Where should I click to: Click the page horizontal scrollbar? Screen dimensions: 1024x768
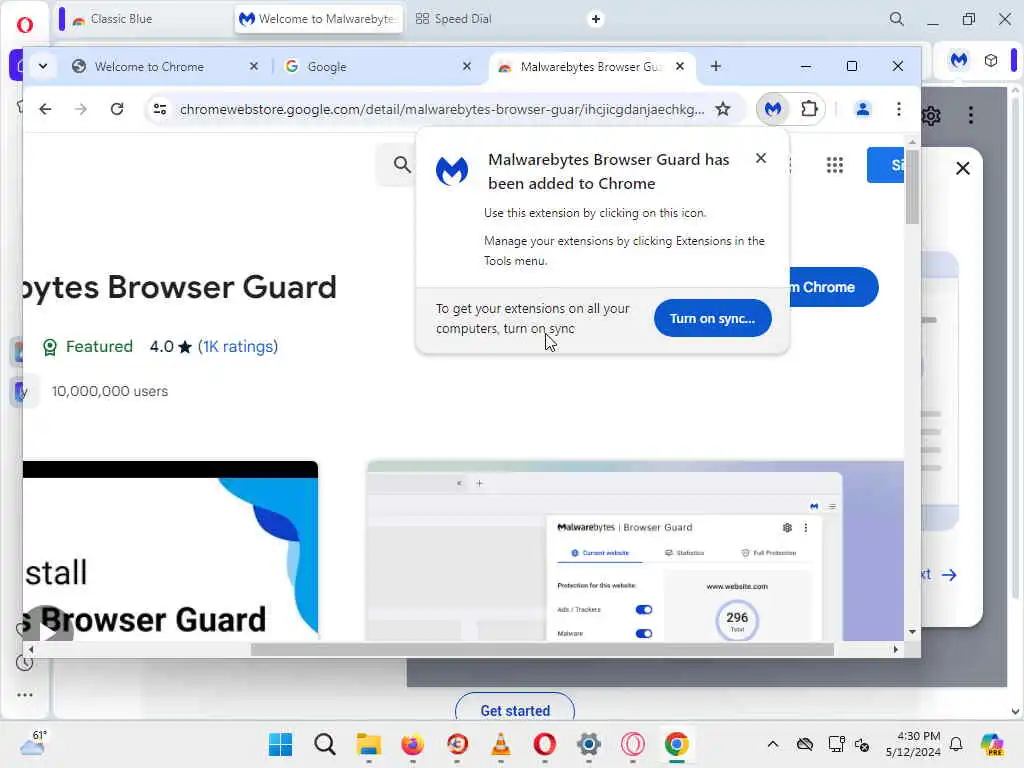coord(542,649)
